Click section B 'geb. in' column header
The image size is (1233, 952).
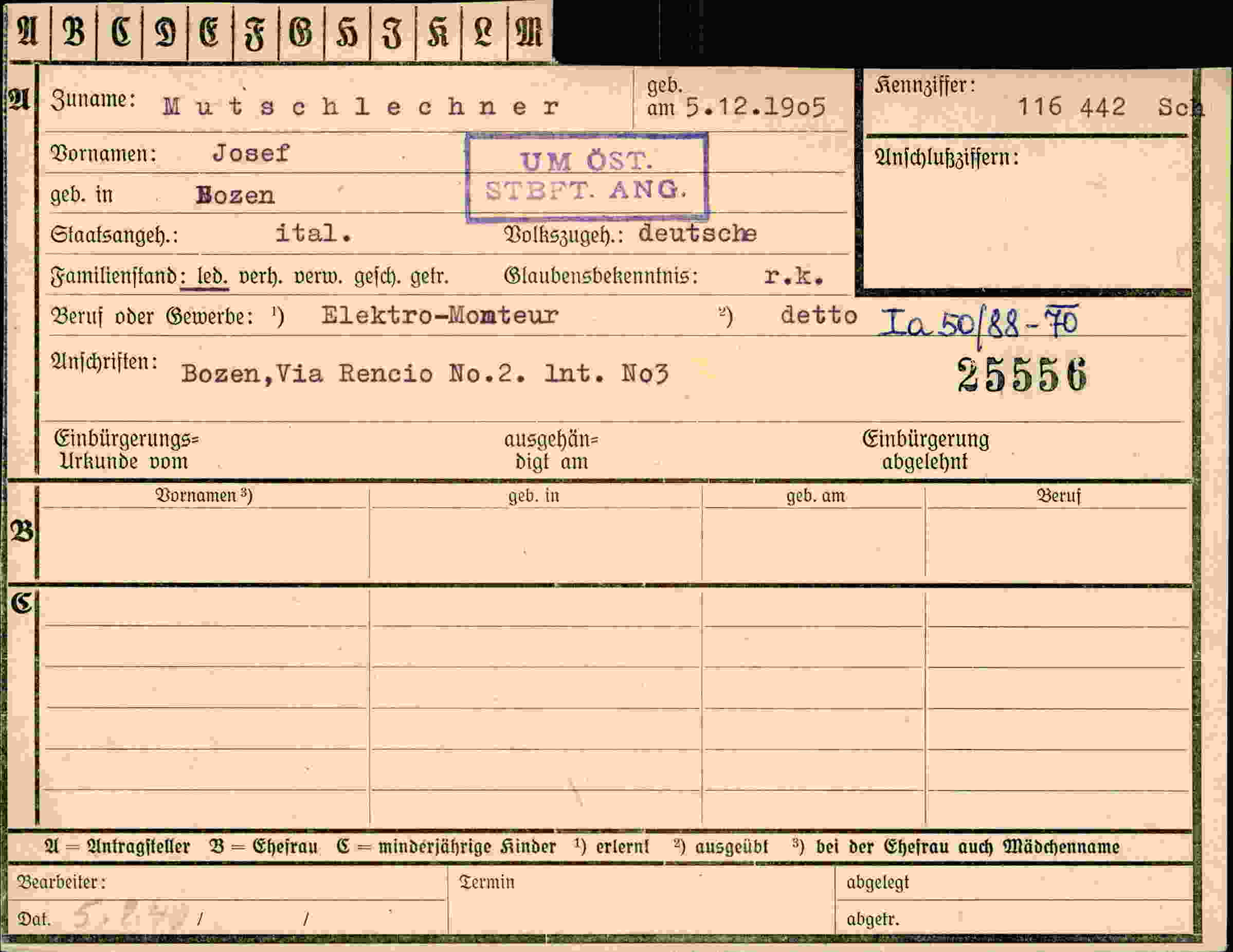(x=534, y=495)
